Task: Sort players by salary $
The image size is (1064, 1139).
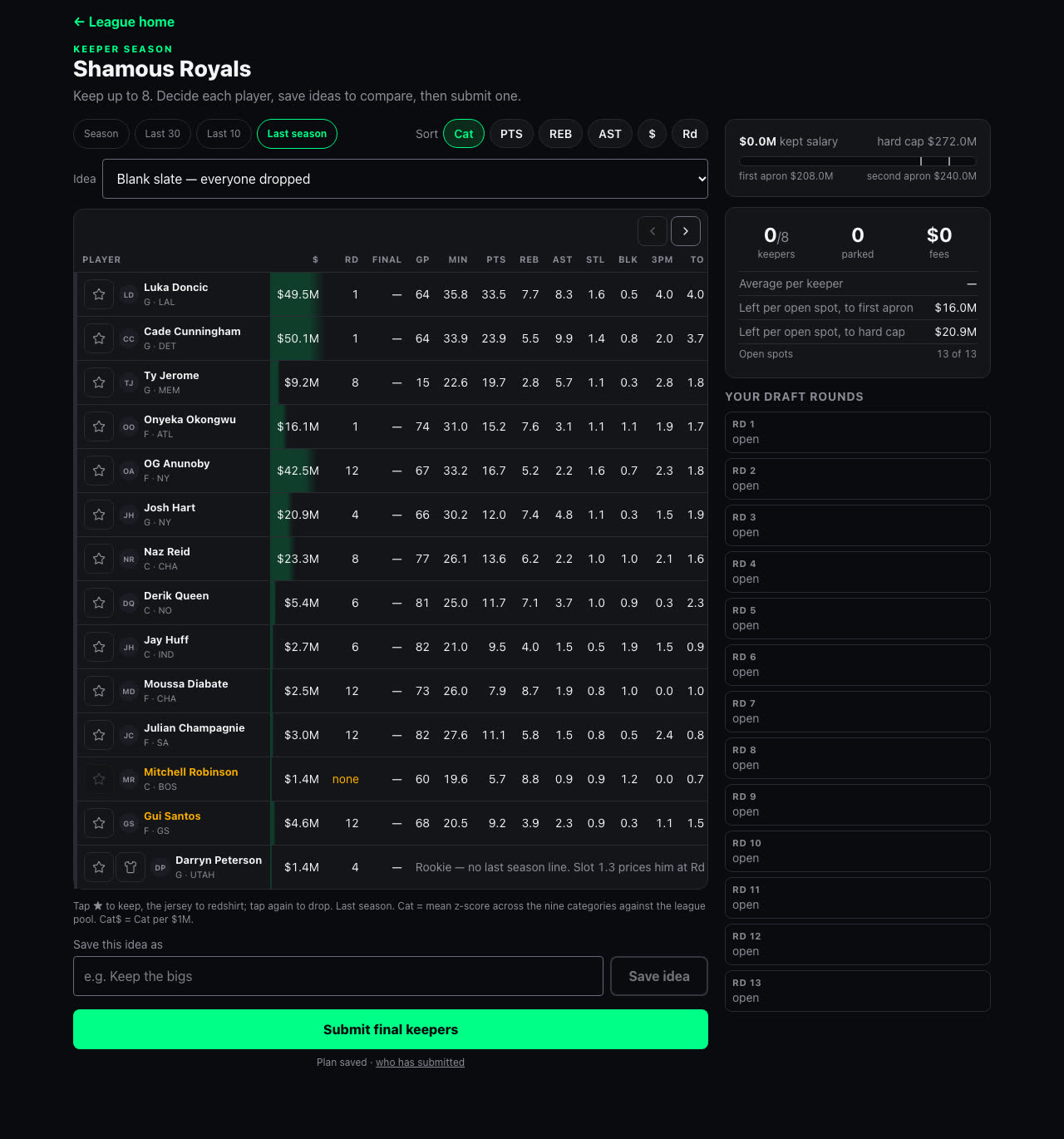Action: coord(653,134)
